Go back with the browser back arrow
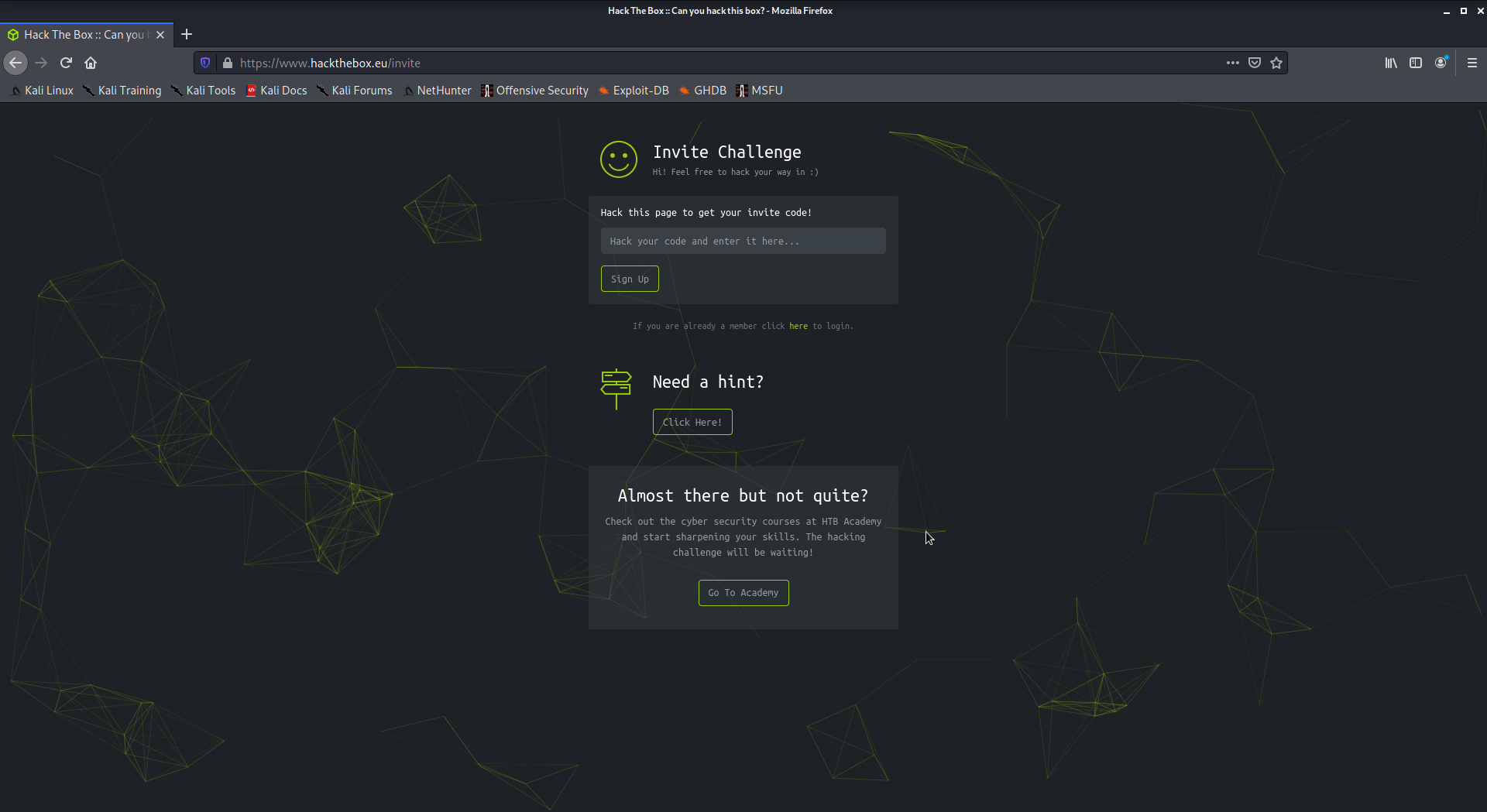 click(15, 63)
